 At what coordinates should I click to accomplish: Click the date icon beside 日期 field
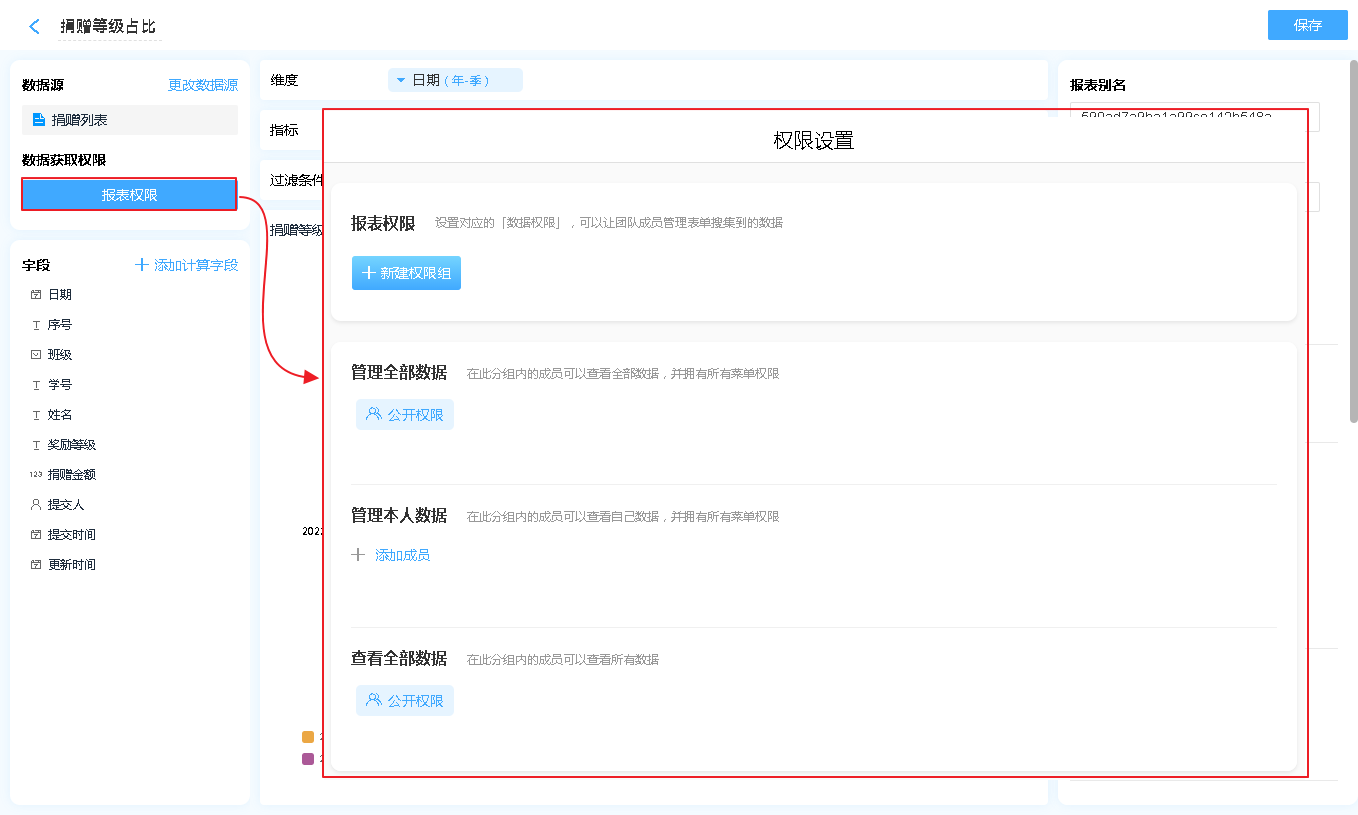coord(36,295)
